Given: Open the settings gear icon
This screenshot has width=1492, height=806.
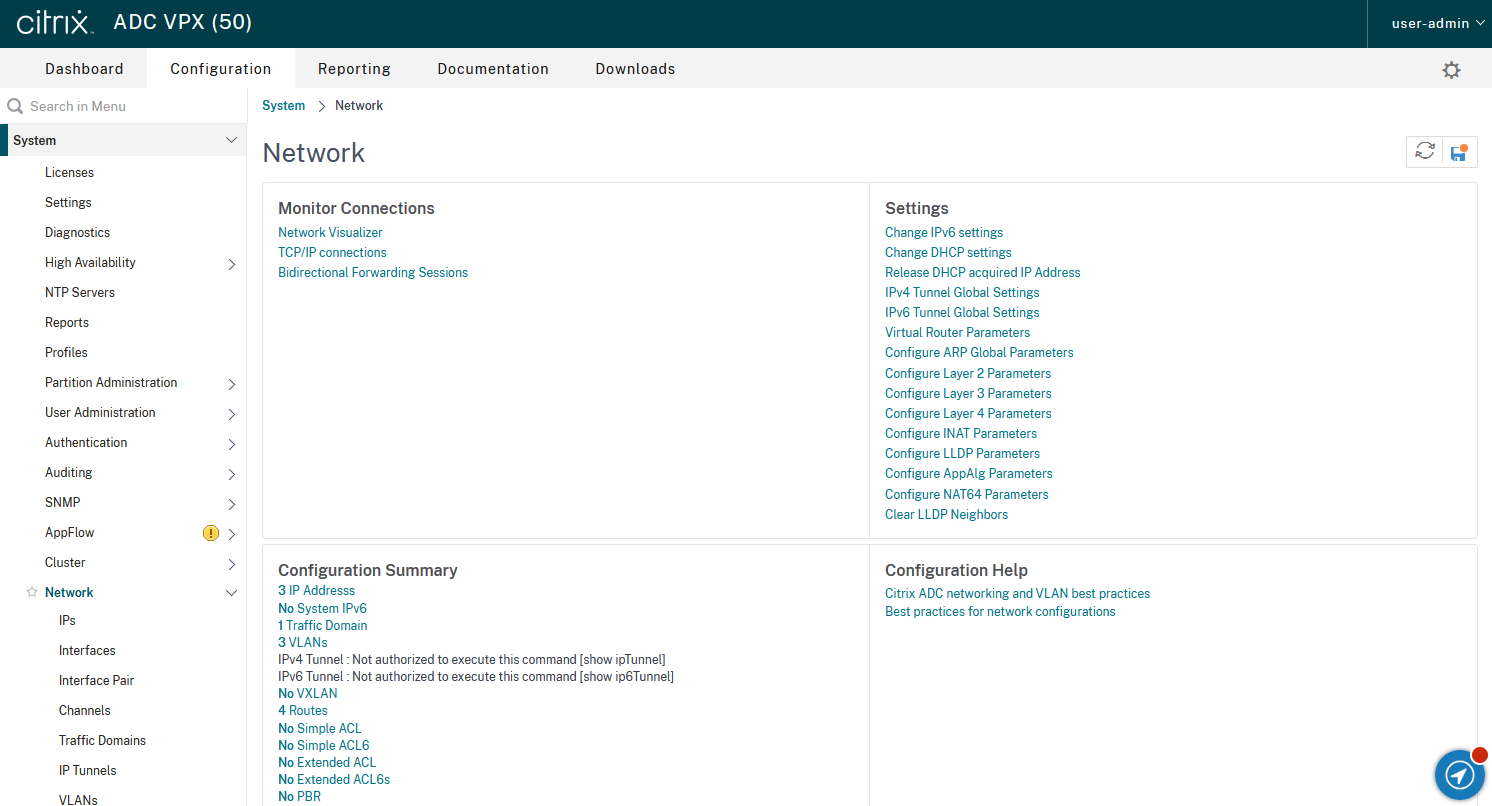Looking at the screenshot, I should tap(1451, 70).
